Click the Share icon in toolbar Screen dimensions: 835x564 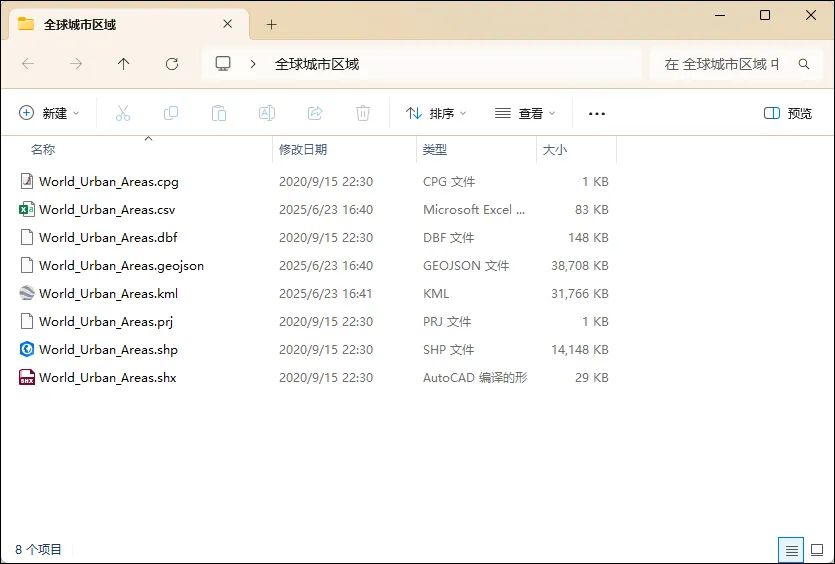point(315,113)
